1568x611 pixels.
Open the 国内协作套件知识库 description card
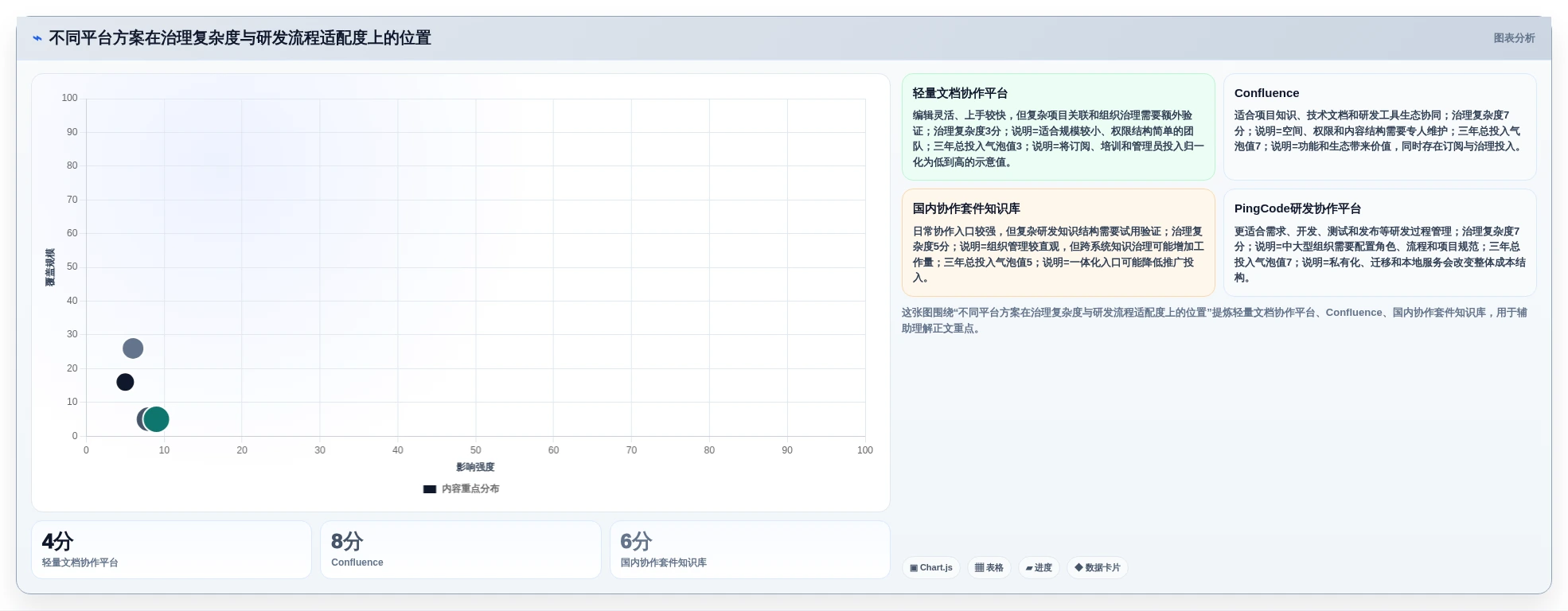[x=1058, y=243]
